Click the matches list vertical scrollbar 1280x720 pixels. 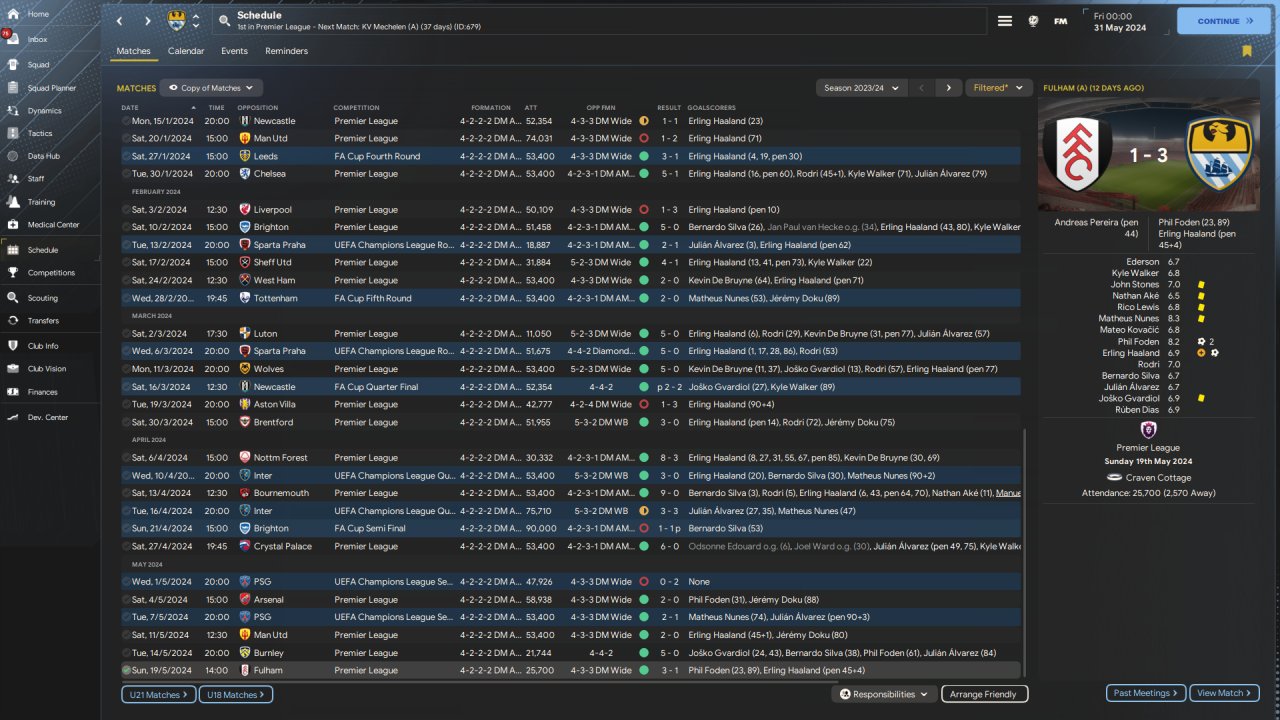click(1026, 555)
